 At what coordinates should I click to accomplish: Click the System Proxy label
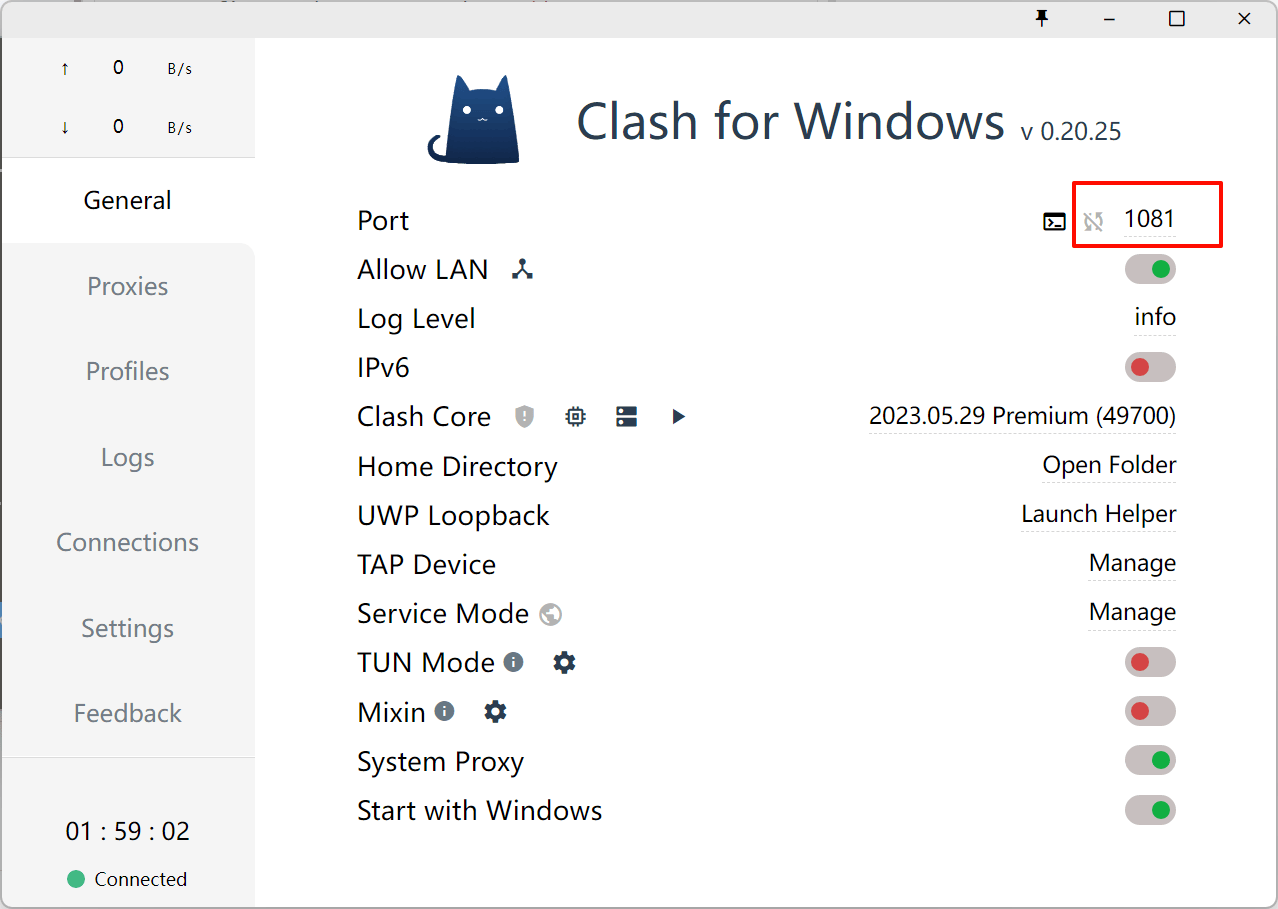tap(440, 762)
